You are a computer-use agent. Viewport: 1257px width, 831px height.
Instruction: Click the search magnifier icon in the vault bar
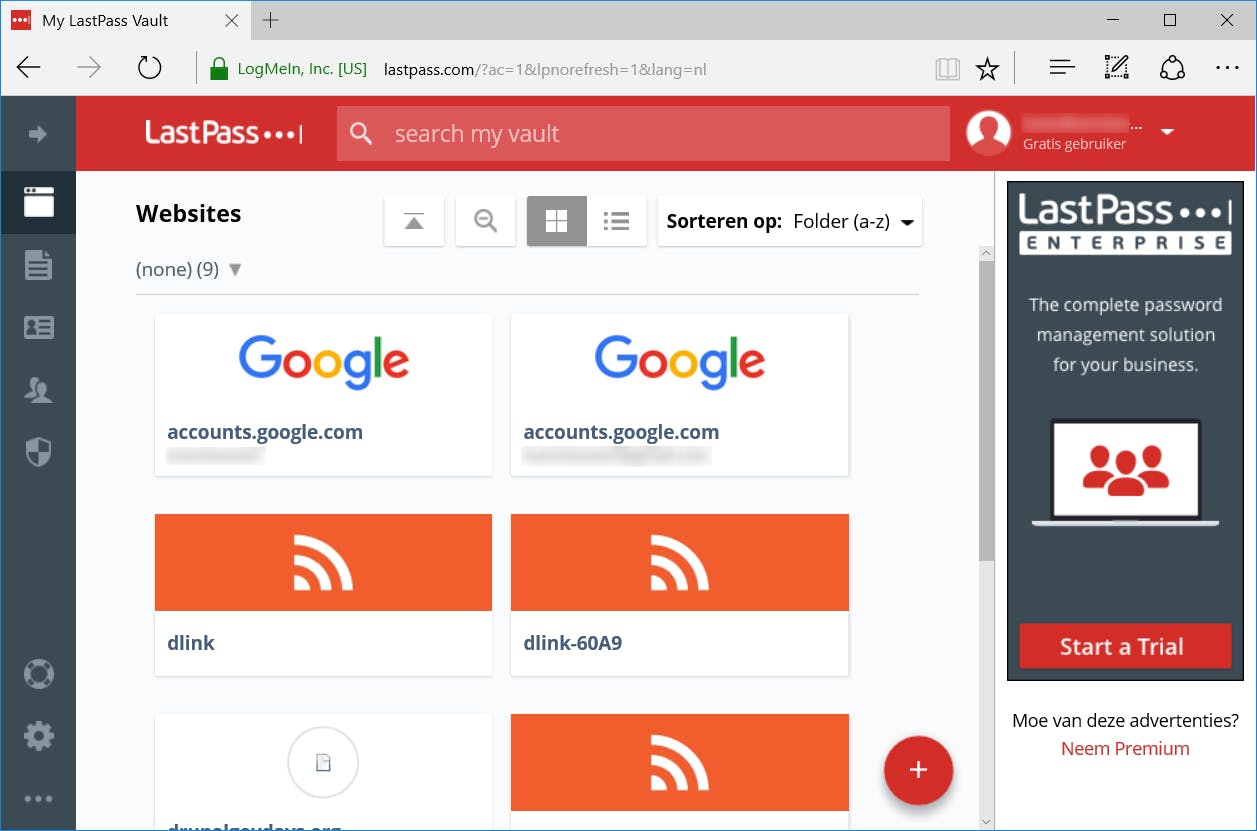(x=361, y=134)
